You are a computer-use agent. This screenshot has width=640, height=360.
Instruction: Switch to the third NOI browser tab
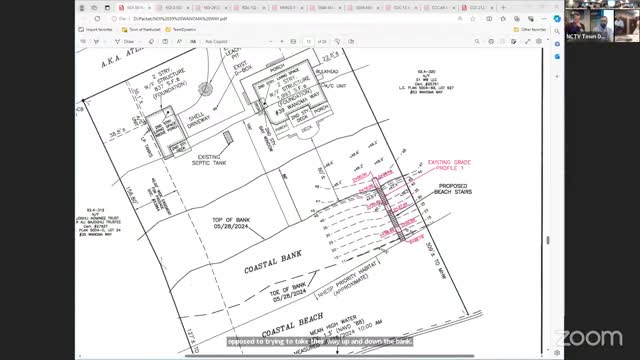[211, 8]
